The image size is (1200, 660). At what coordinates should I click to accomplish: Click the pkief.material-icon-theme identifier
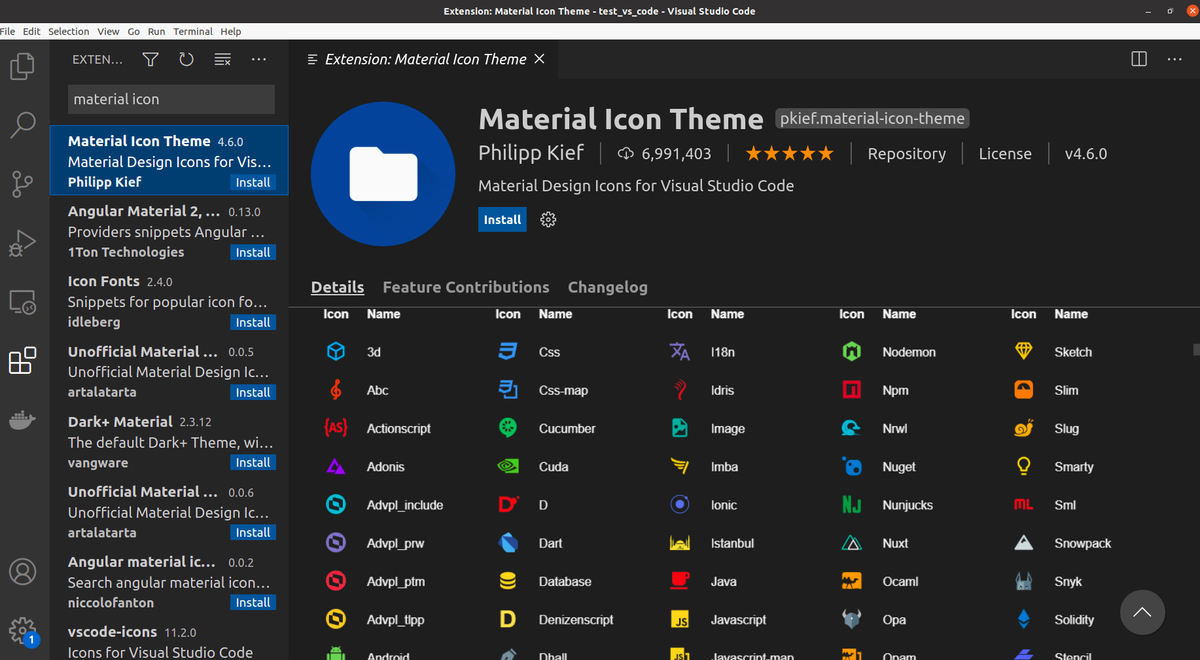point(872,118)
